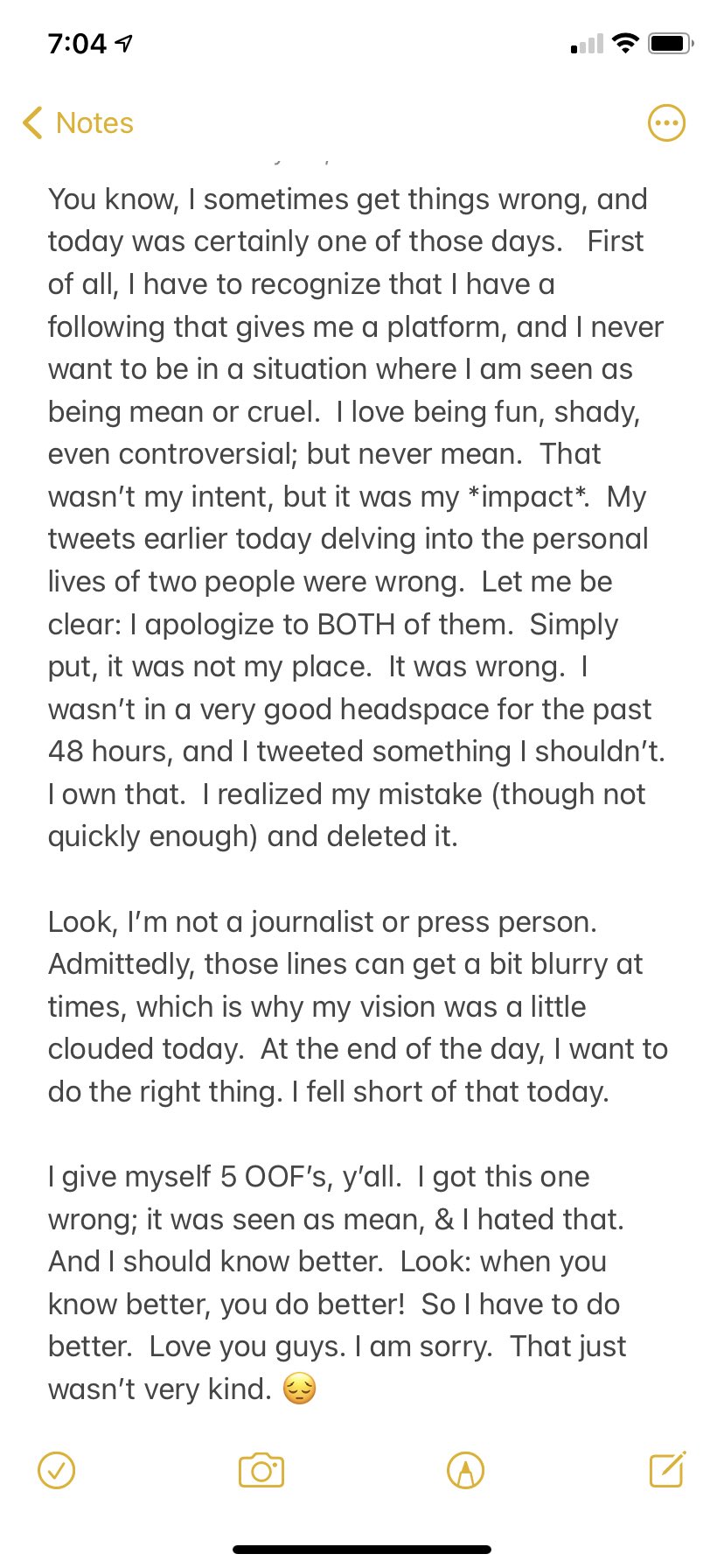This screenshot has width=724, height=1568.
Task: Start the markup pen tool
Action: coord(465,1470)
